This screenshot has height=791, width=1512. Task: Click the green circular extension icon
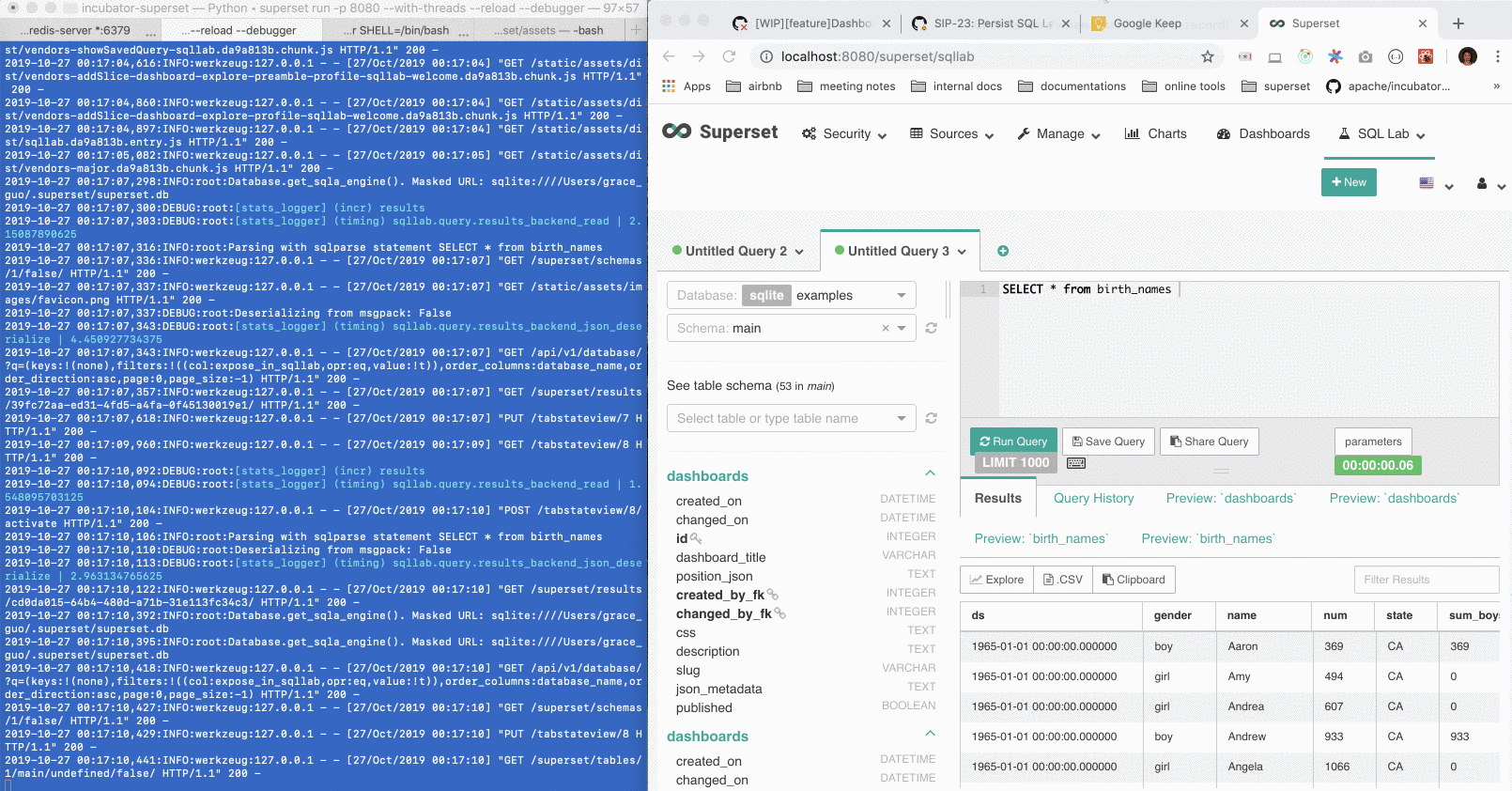click(1305, 56)
